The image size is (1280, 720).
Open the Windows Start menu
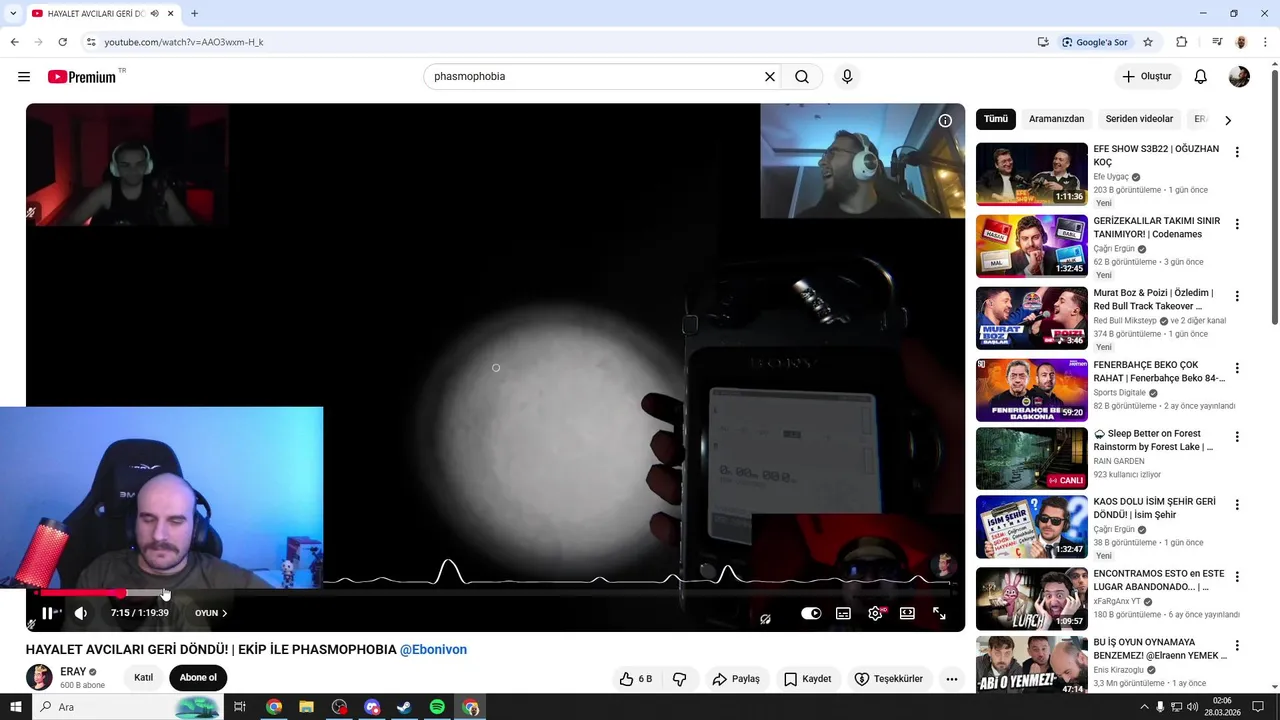pos(16,707)
